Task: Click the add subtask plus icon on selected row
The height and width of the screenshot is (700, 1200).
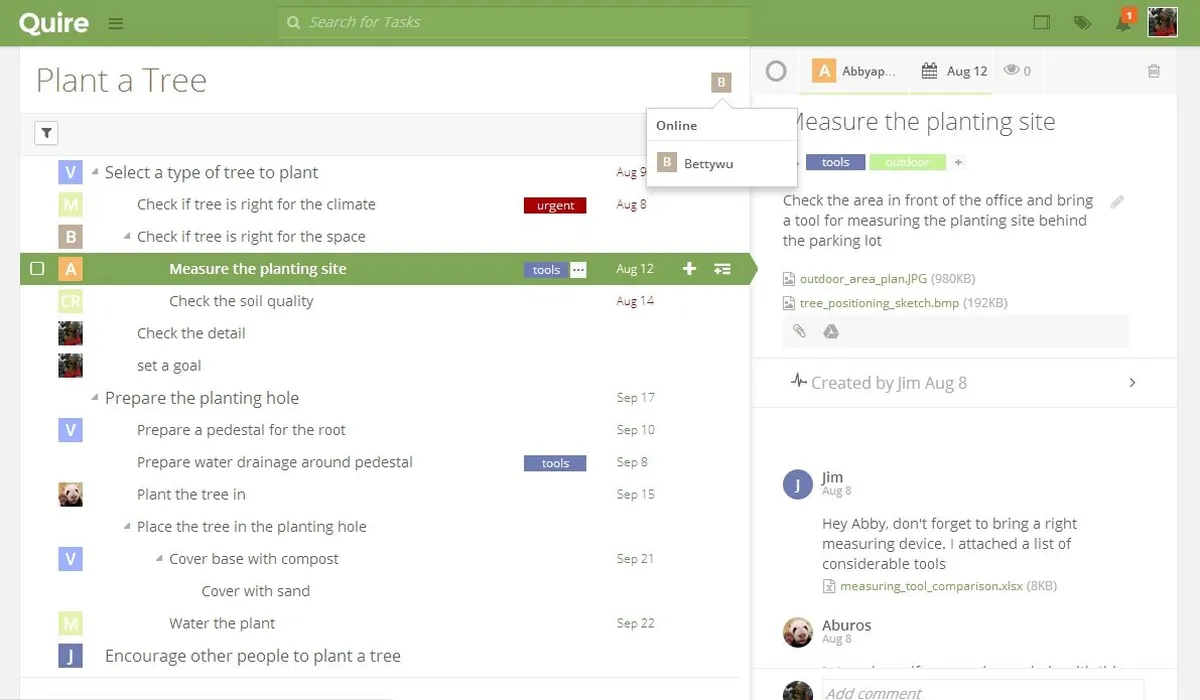Action: pyautogui.click(x=689, y=269)
